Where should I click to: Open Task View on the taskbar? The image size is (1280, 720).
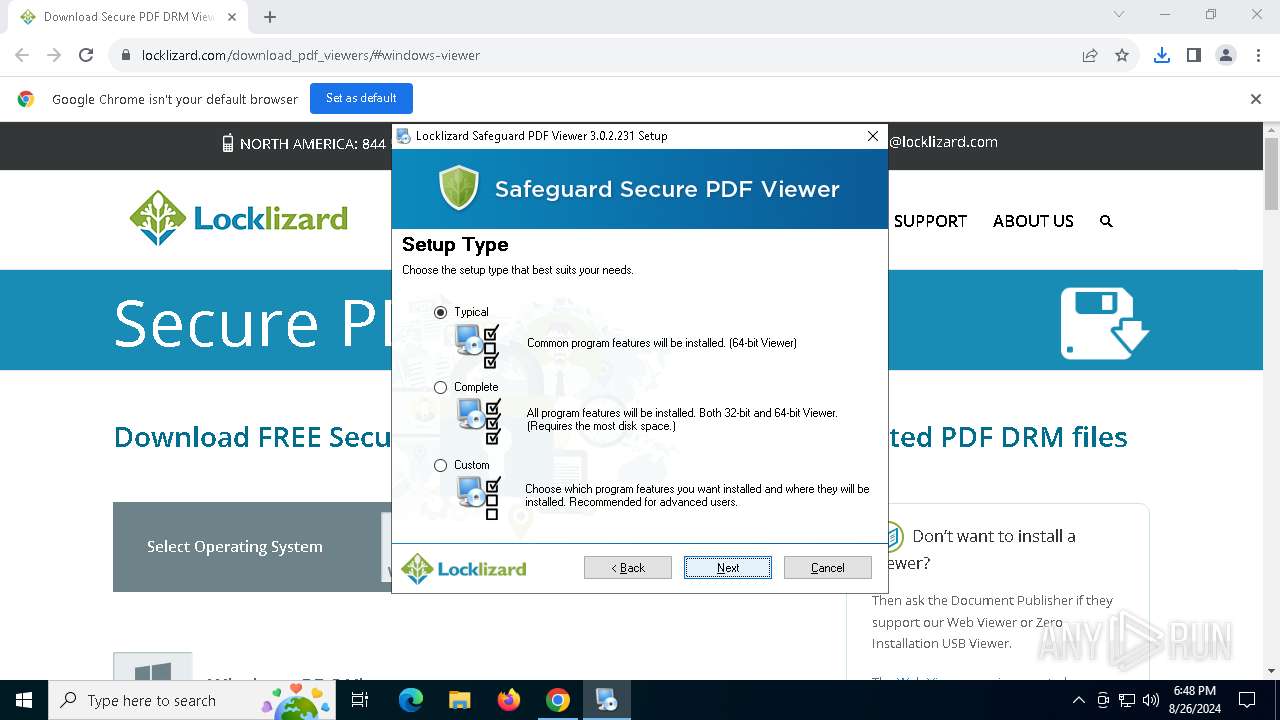click(360, 700)
